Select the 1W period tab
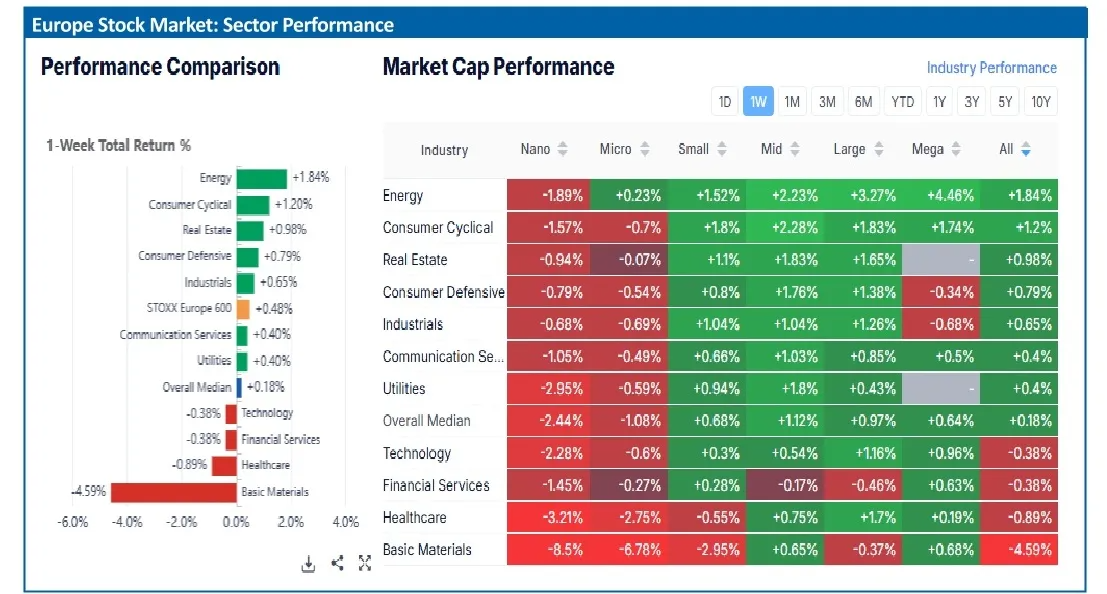Screen dimensions: 1107x594 click(x=758, y=101)
